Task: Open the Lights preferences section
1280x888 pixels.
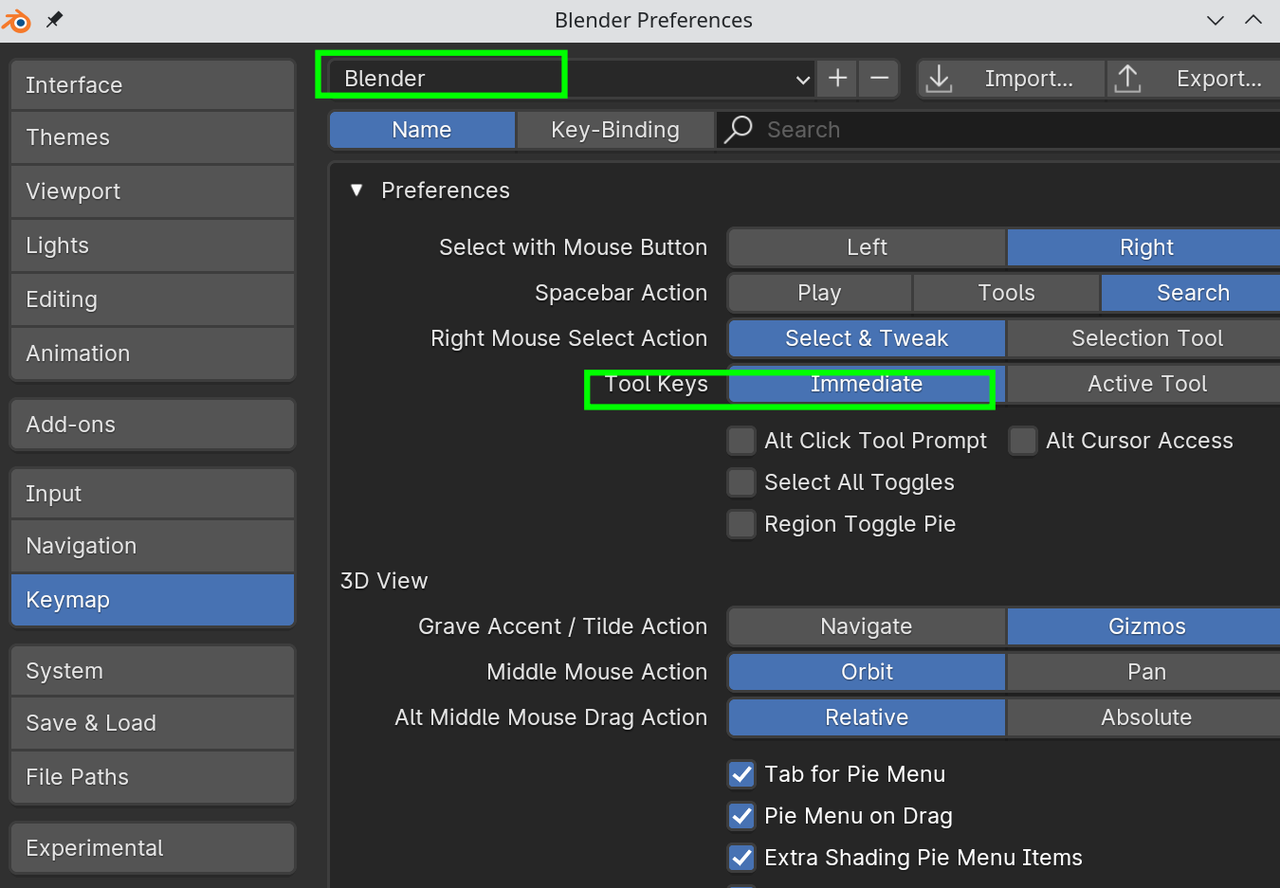Action: coord(153,246)
